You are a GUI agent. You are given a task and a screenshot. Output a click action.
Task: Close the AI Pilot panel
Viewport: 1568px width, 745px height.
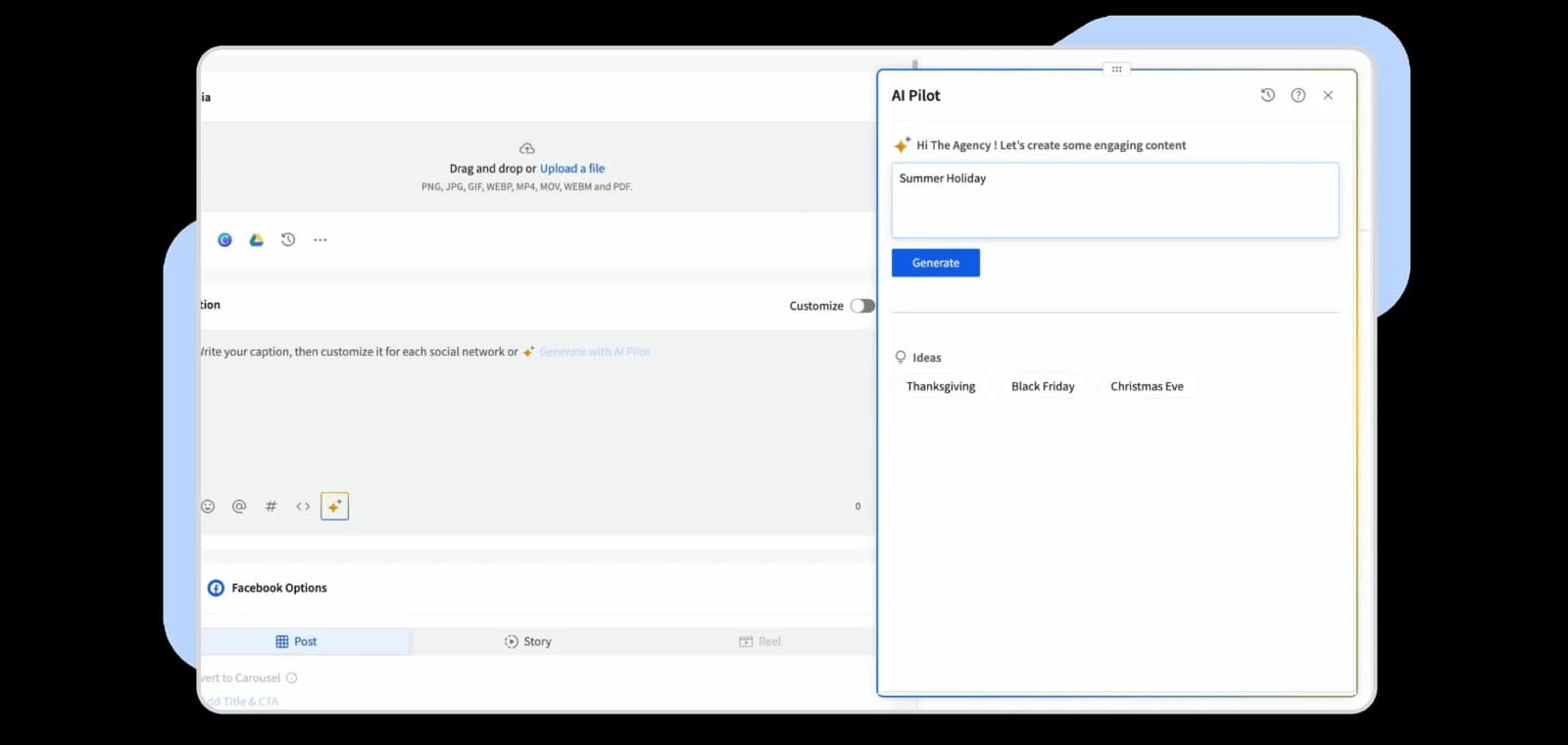[1328, 95]
